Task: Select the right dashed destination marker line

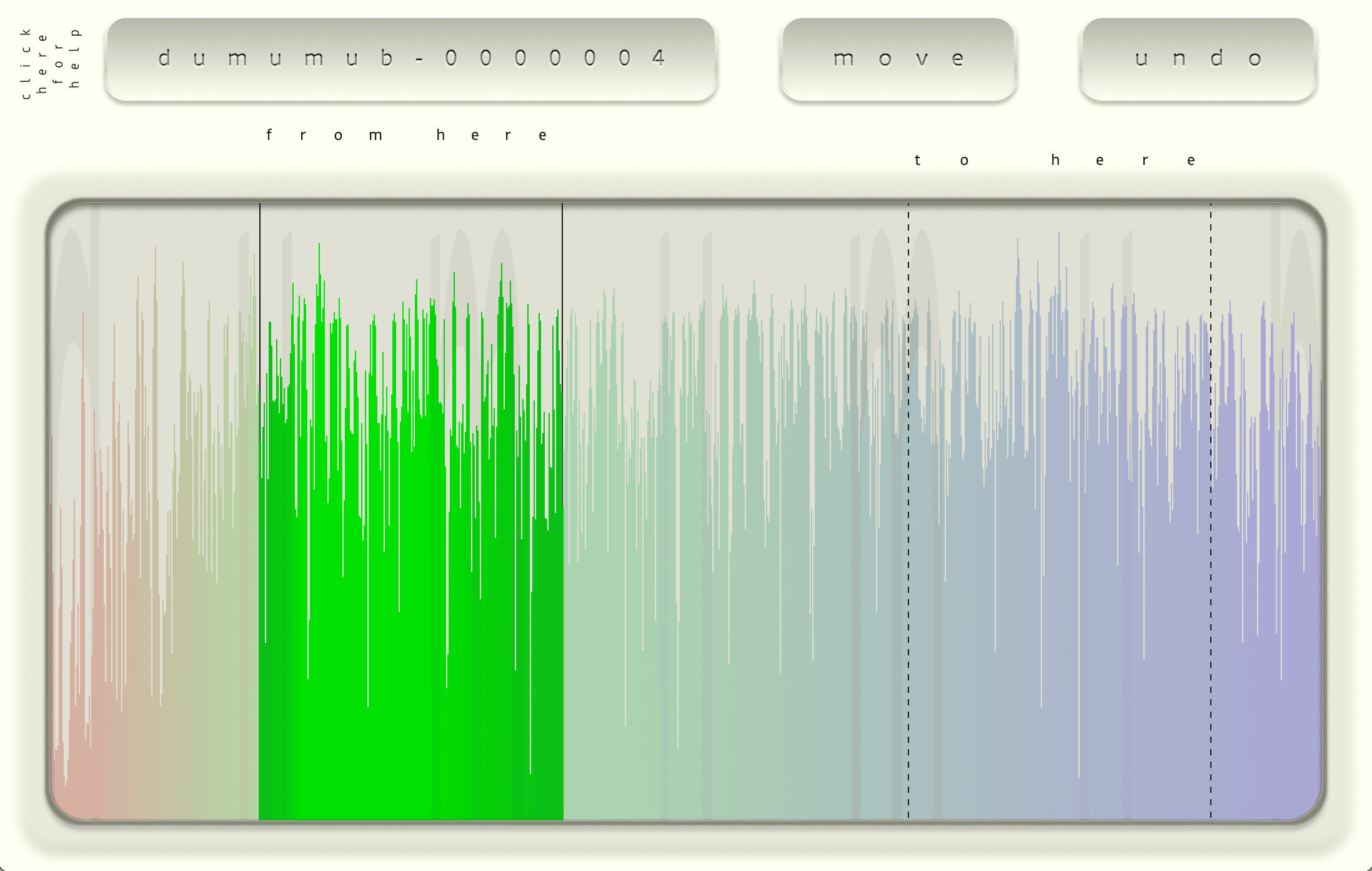Action: pos(1211,511)
